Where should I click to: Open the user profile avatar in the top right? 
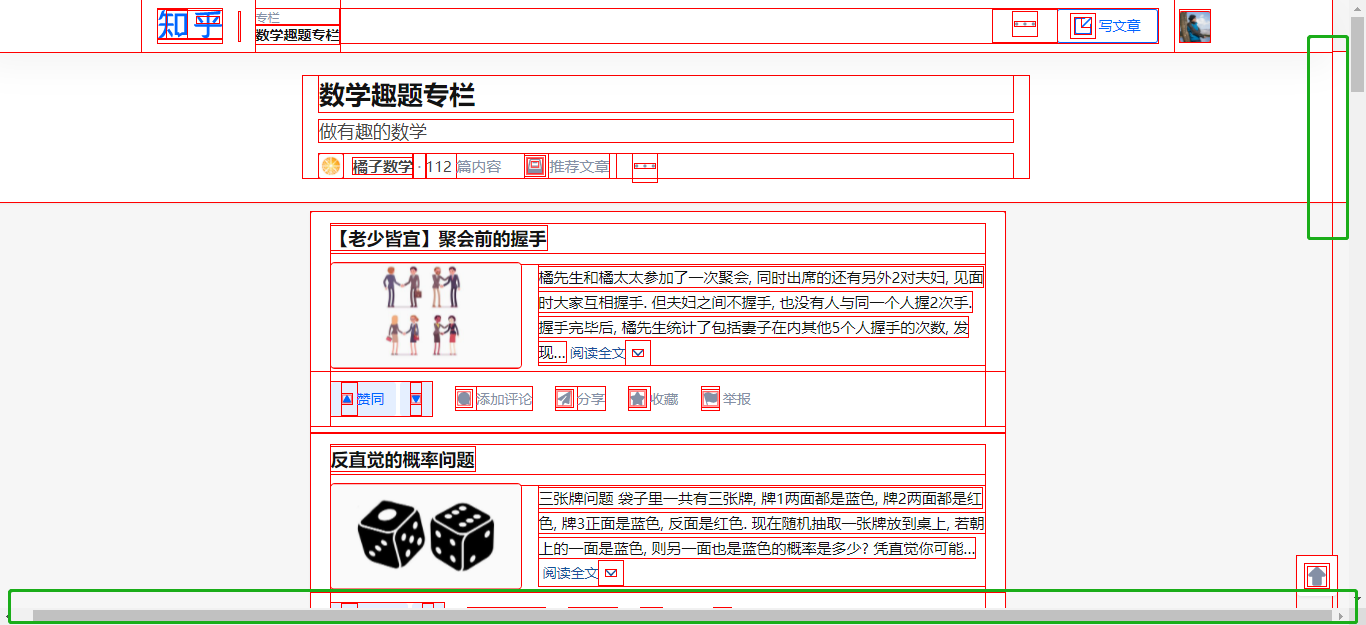(1194, 26)
